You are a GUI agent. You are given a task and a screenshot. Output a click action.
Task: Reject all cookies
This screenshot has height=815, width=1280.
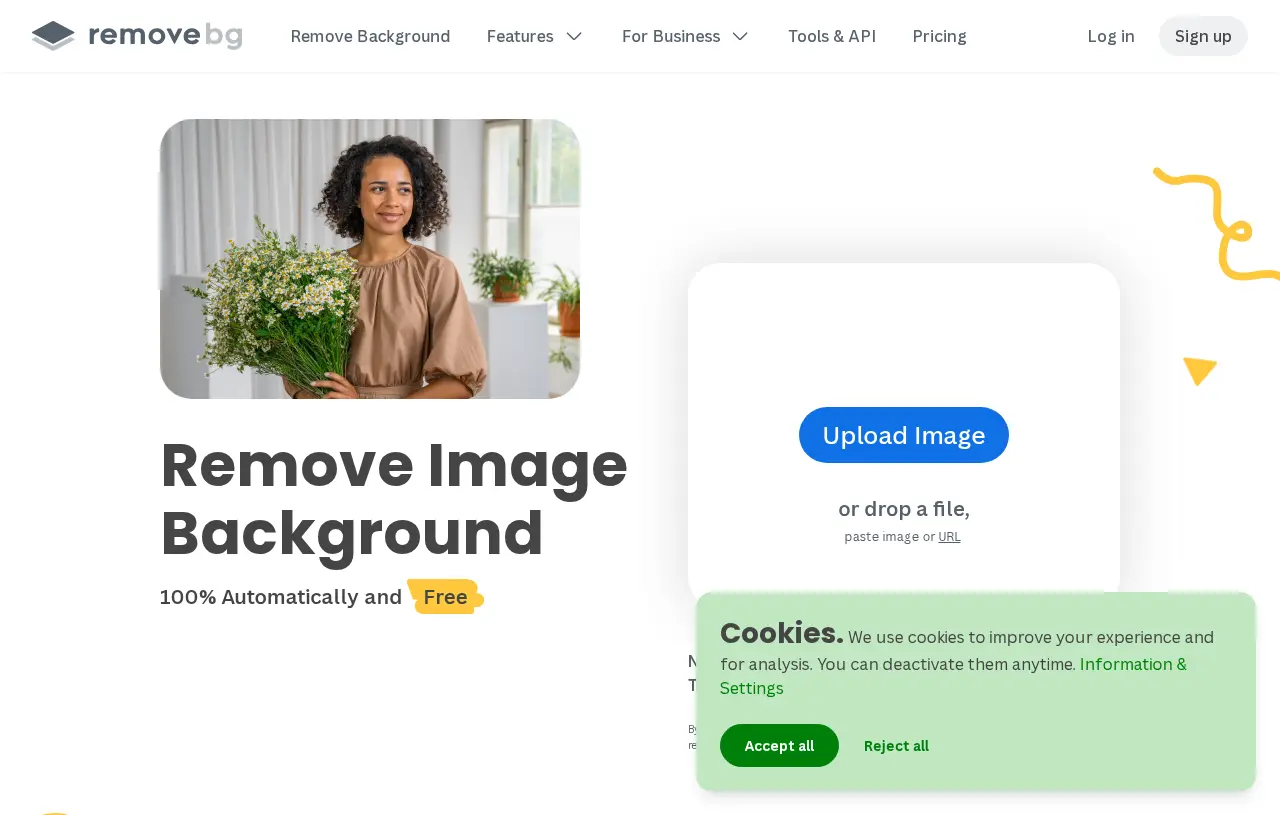896,746
